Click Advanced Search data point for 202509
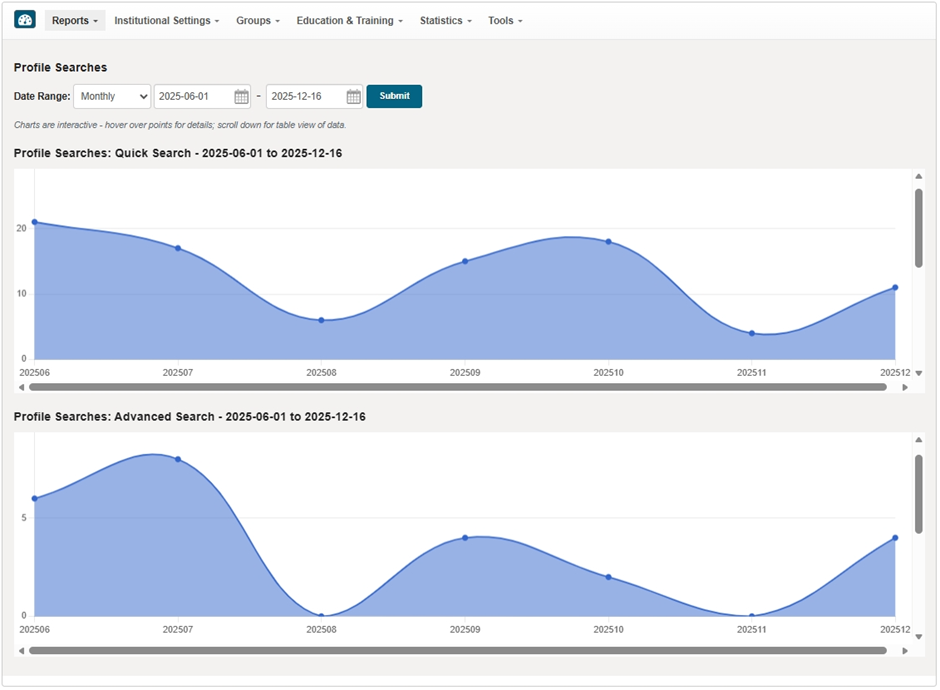 click(x=465, y=538)
